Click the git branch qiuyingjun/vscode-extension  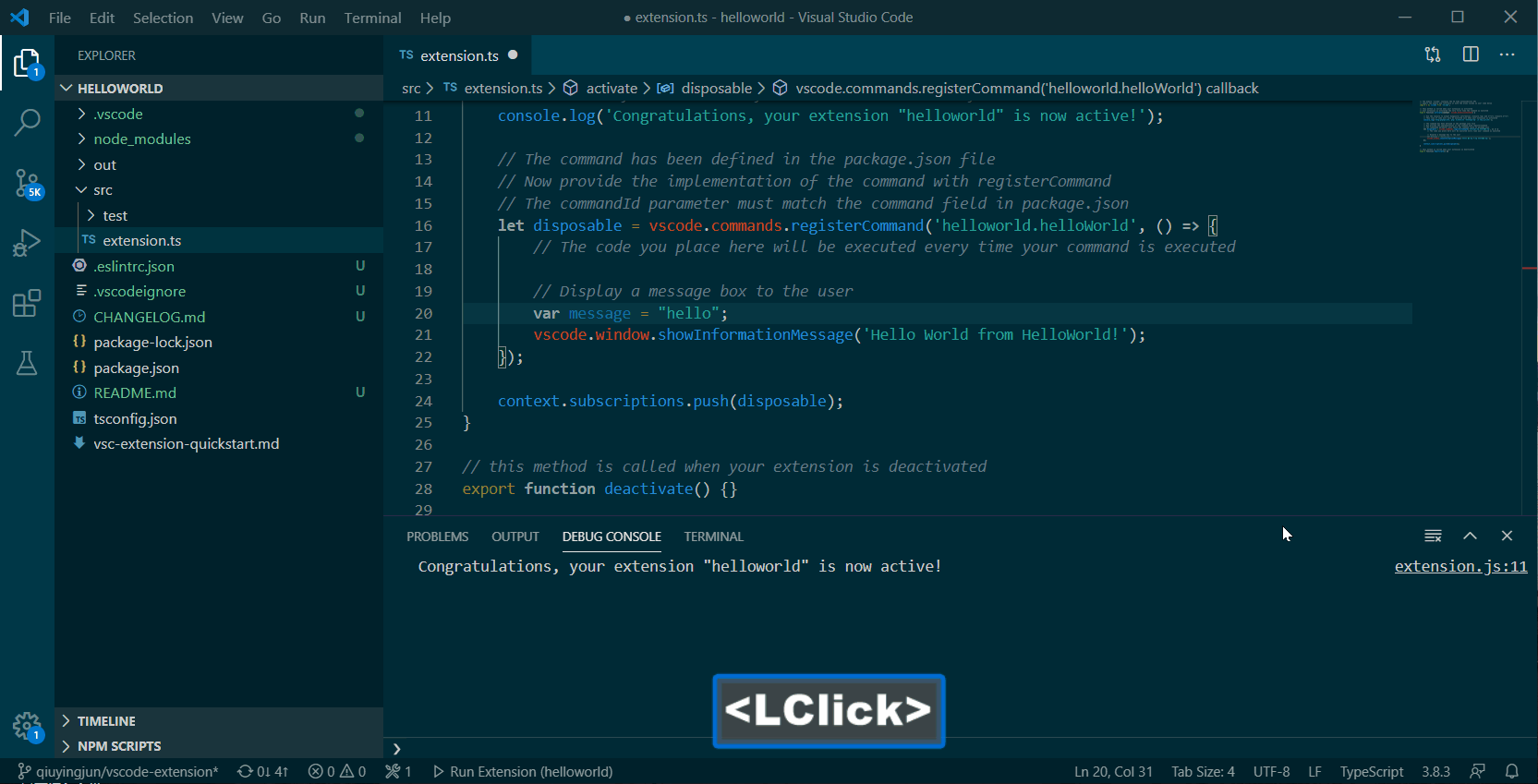point(118,771)
